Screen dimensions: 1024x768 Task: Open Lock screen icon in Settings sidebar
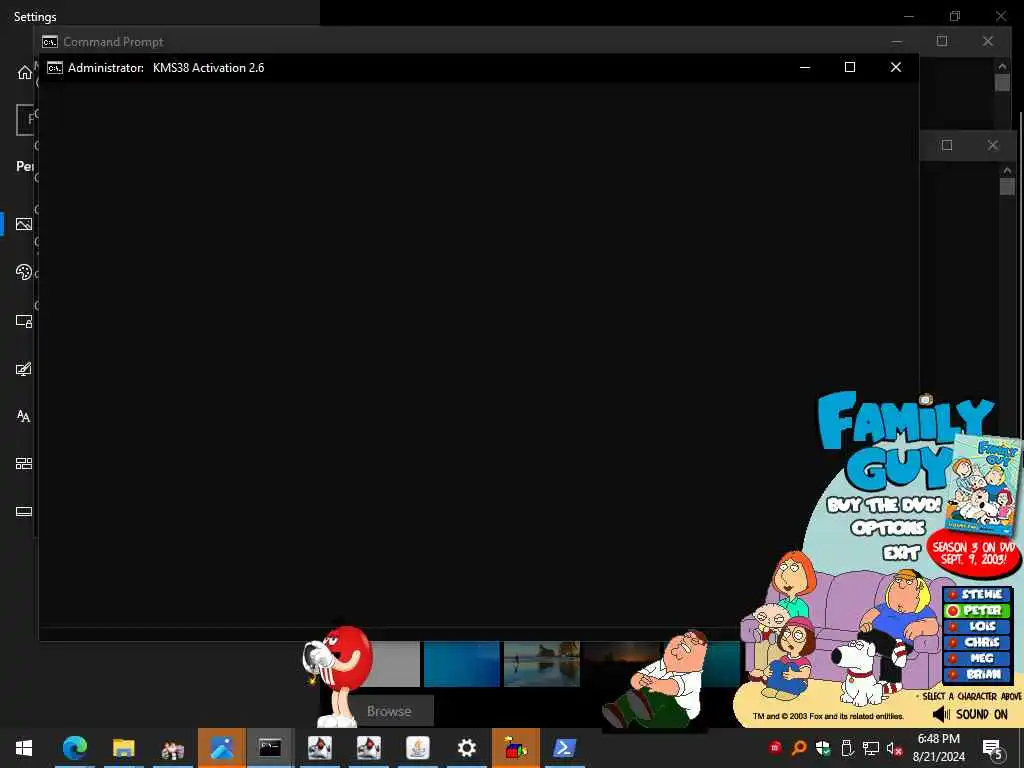(x=24, y=321)
